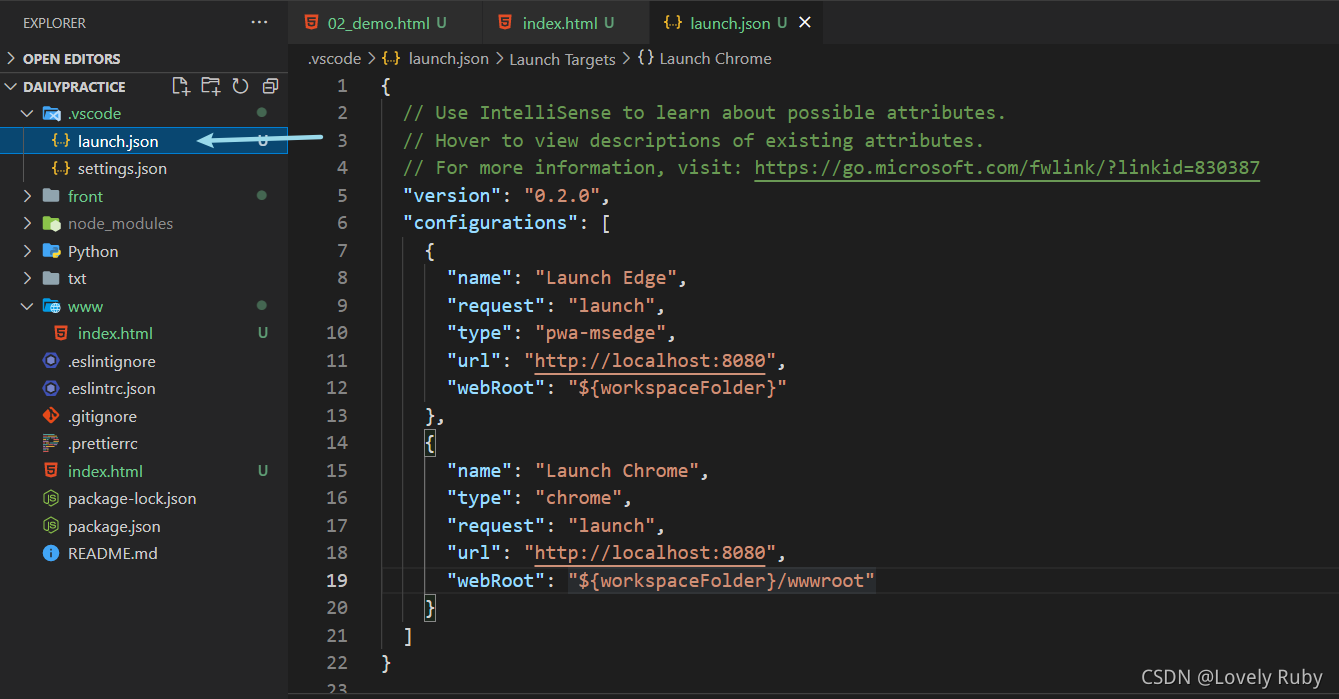The height and width of the screenshot is (699, 1339).
Task: Click the HTML5 icon of 02_demo.html tab
Action: tap(312, 22)
